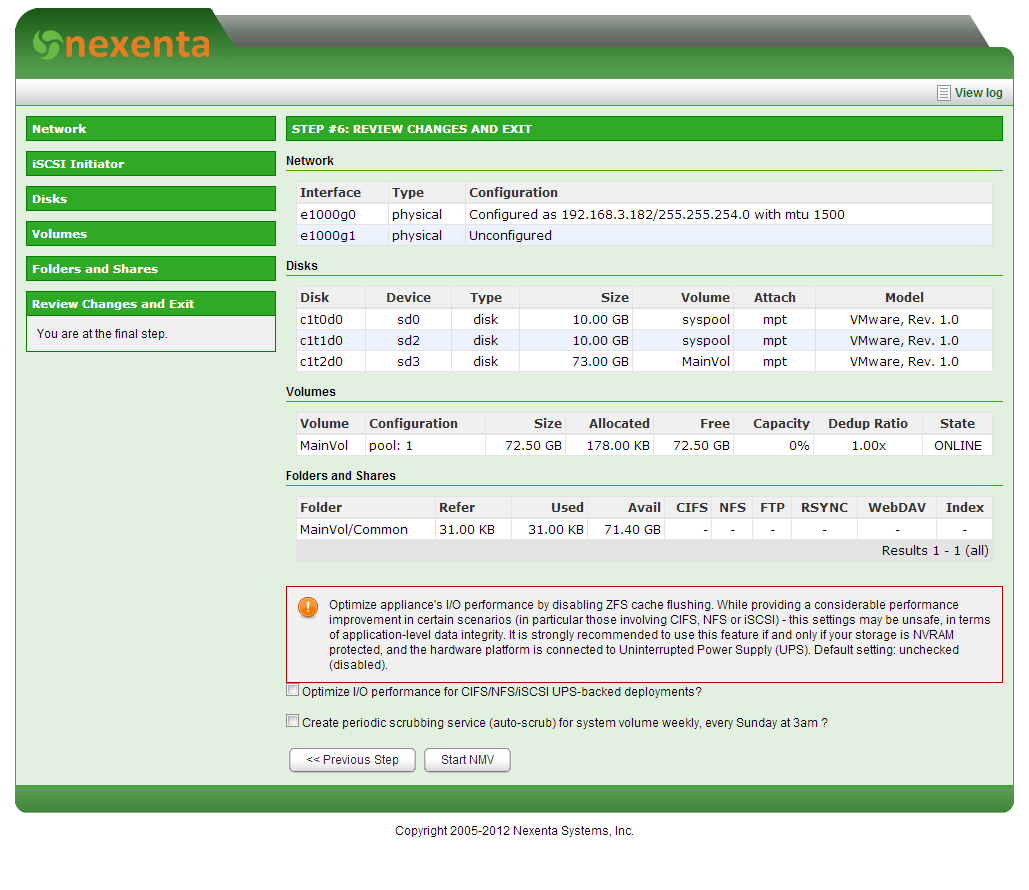Click the FTP column header
Screen dimensions: 1029x890
(x=772, y=507)
